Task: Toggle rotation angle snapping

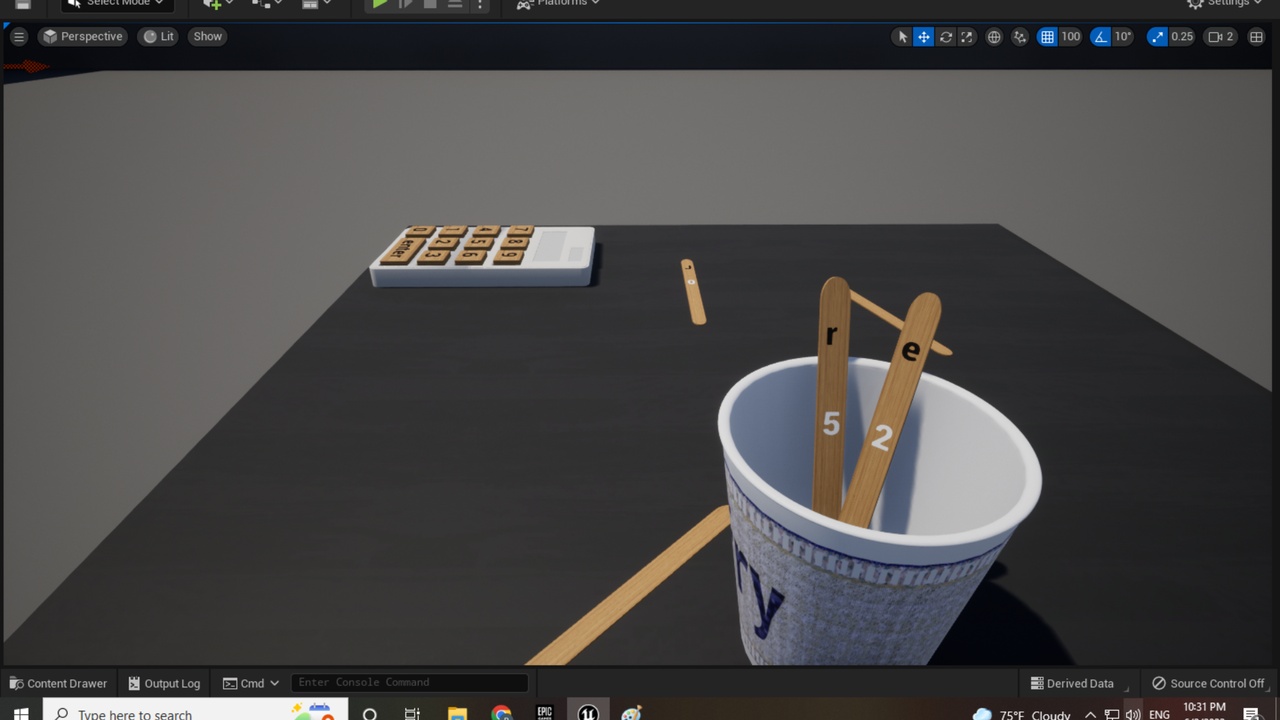Action: (1100, 37)
